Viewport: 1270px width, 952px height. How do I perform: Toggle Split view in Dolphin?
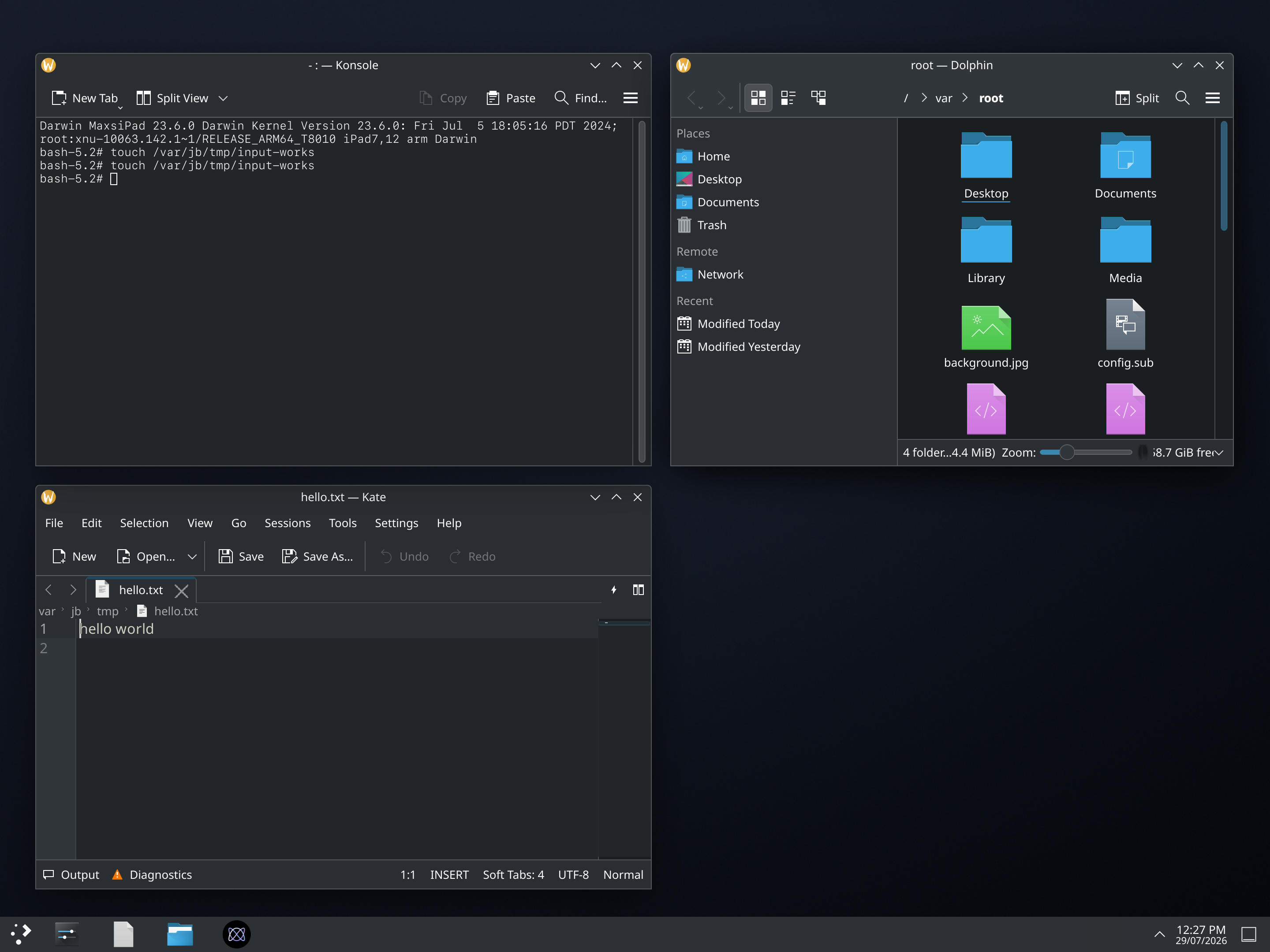(x=1137, y=98)
